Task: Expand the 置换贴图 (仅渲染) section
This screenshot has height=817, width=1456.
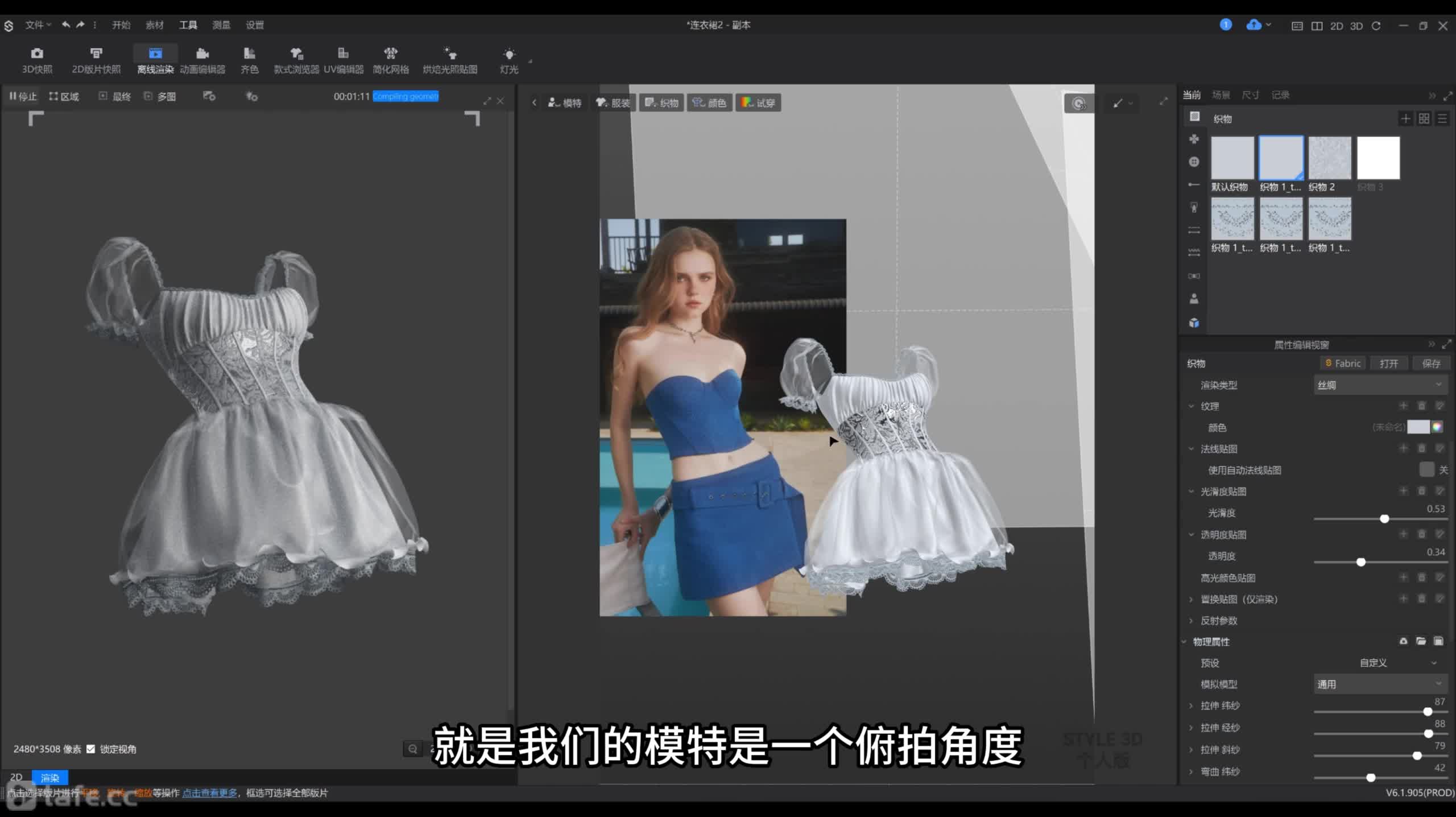Action: 1191,599
